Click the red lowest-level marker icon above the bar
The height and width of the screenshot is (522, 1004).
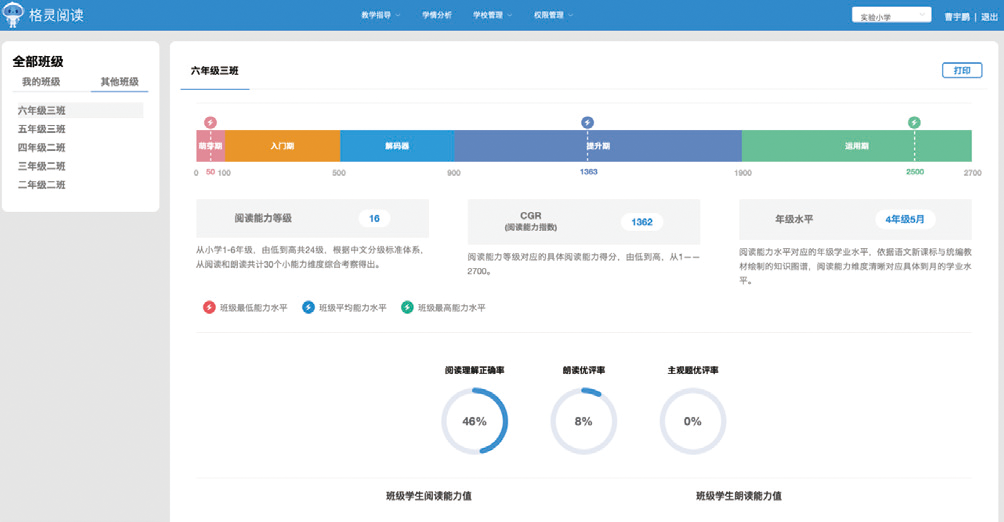(210, 122)
